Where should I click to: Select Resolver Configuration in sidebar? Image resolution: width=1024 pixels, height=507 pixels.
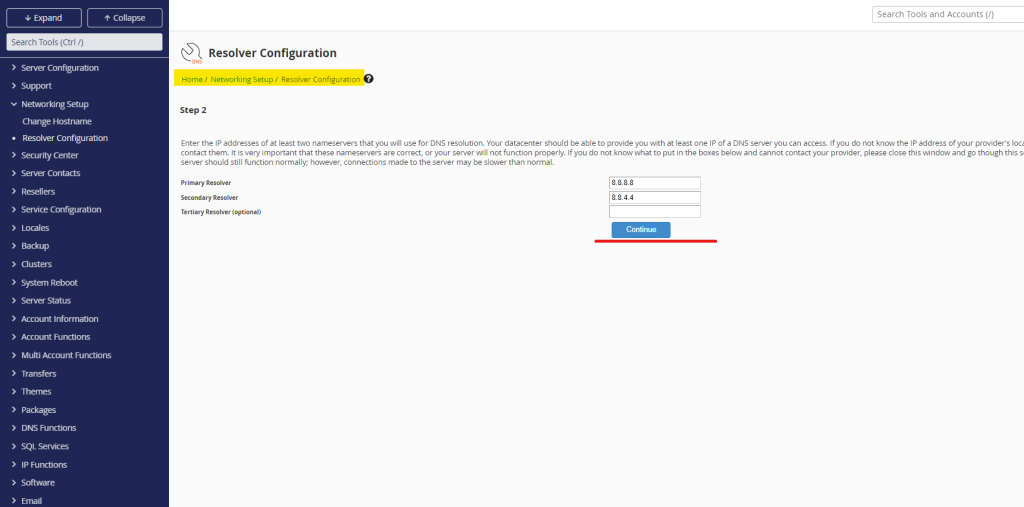pyautogui.click(x=65, y=138)
